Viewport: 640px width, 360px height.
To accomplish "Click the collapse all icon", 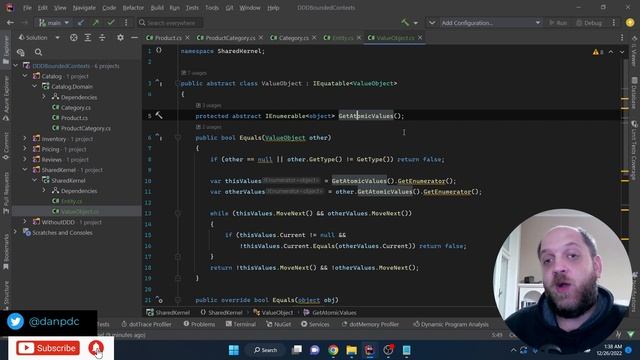I will [102, 38].
